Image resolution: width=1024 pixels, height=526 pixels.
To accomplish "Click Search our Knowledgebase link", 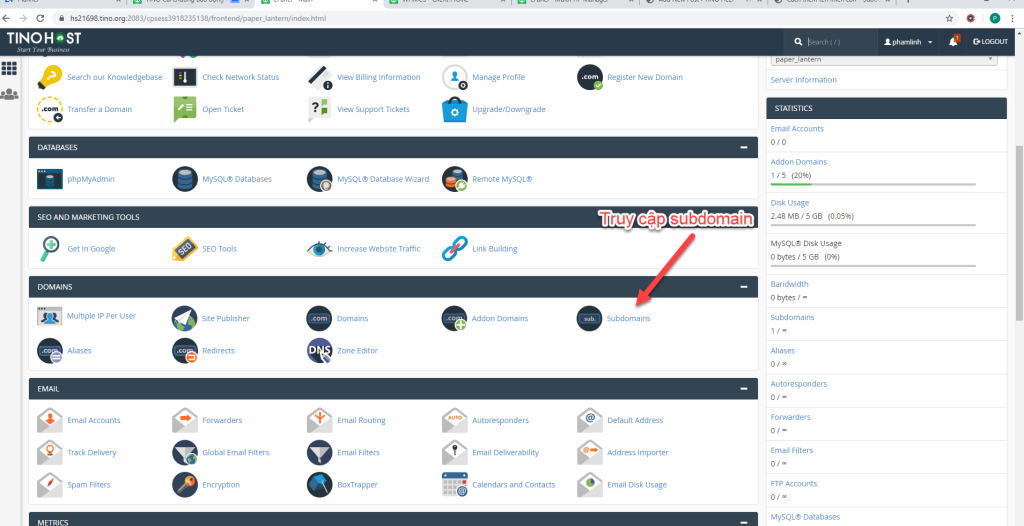I will (x=115, y=77).
